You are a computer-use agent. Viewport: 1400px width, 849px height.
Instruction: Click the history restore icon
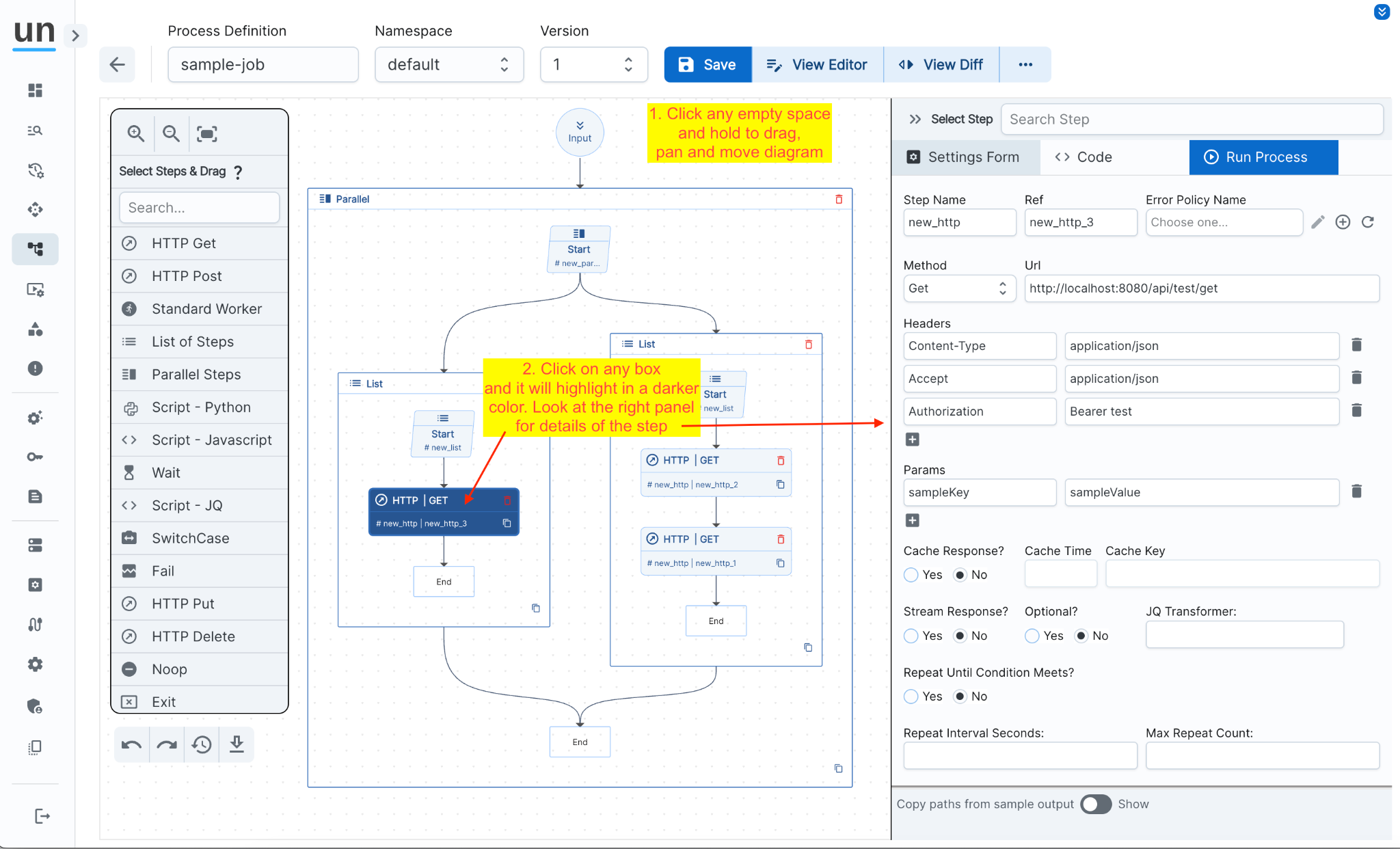pyautogui.click(x=202, y=744)
